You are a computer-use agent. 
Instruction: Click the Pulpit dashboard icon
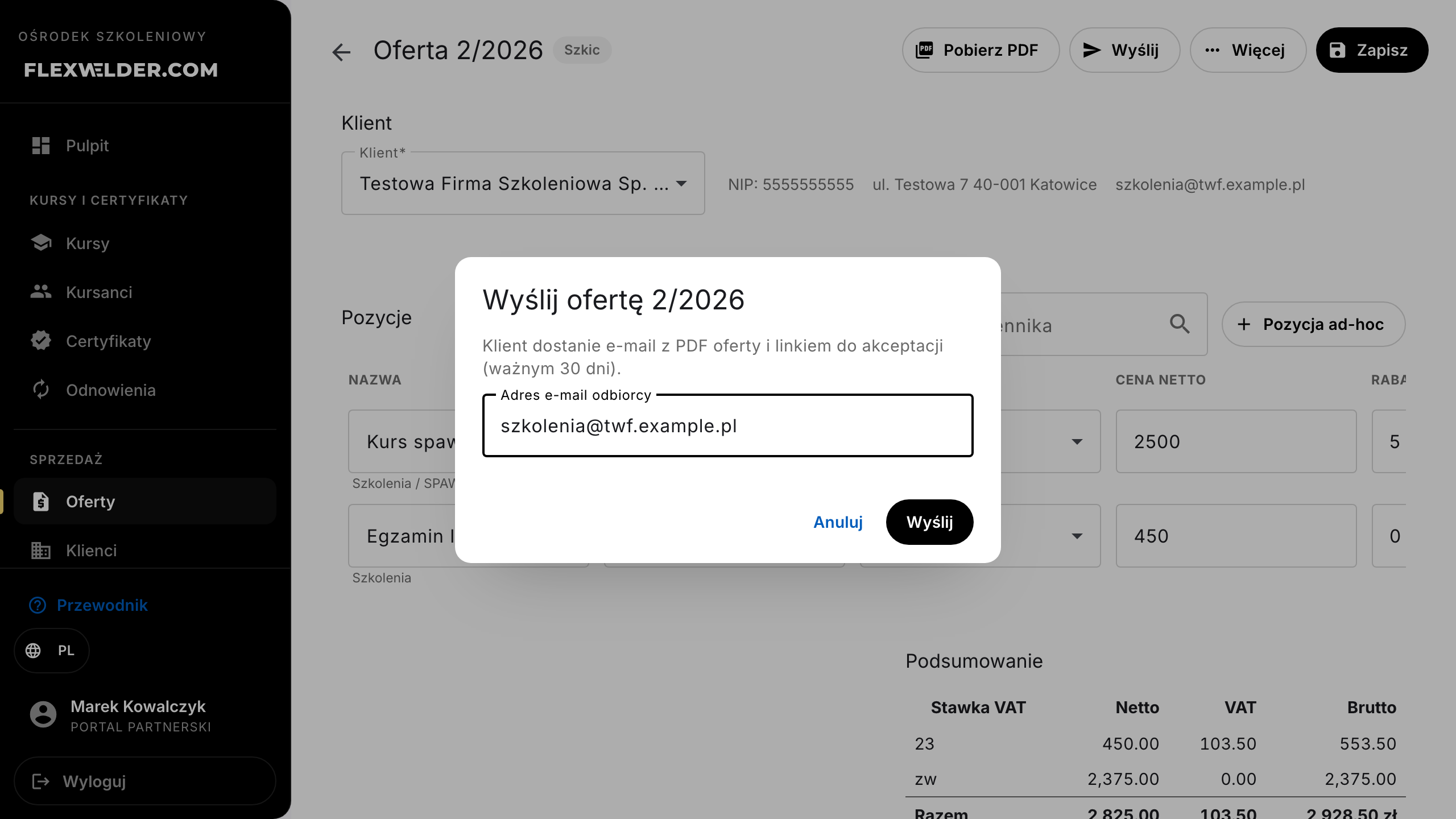41,146
